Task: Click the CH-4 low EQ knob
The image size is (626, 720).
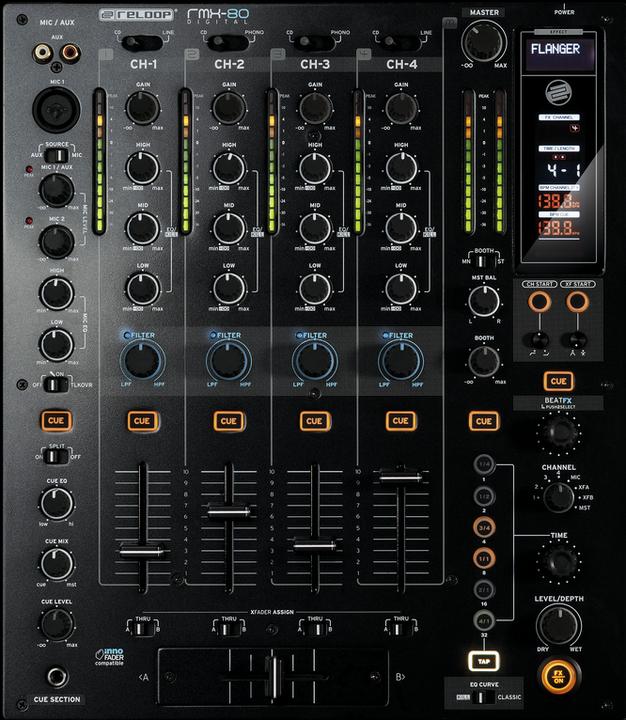Action: click(401, 289)
